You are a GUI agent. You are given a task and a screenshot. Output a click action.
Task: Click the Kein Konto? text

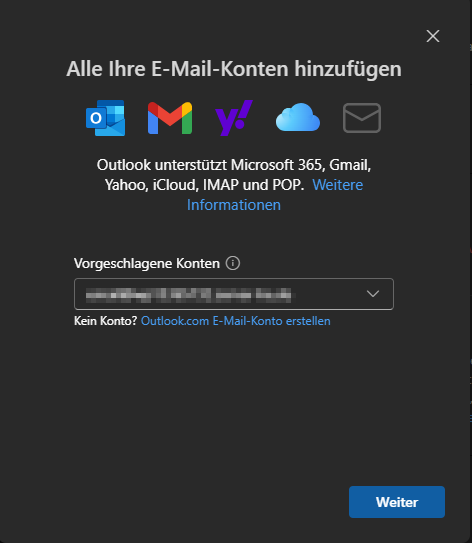click(106, 321)
